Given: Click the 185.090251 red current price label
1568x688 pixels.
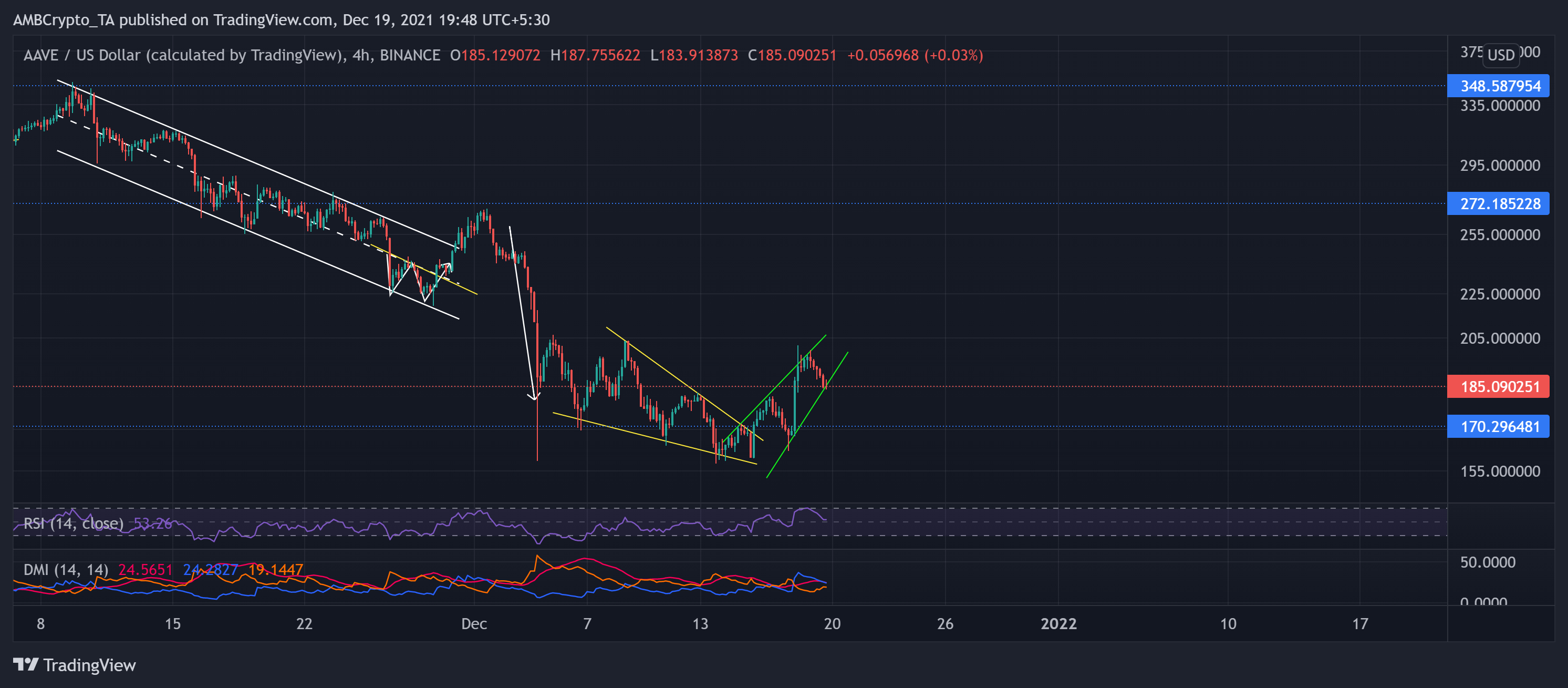Looking at the screenshot, I should pyautogui.click(x=1498, y=387).
